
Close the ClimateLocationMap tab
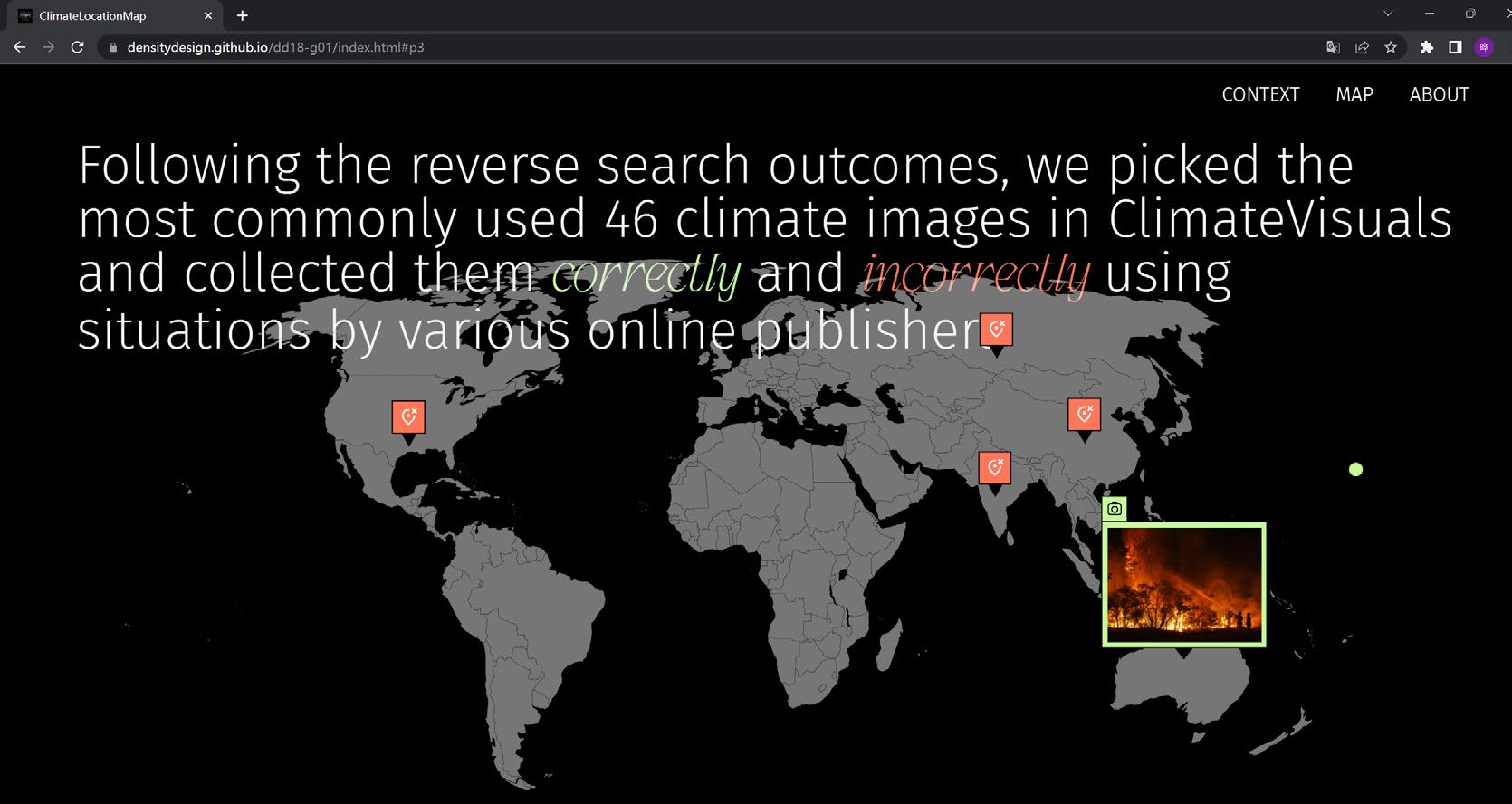pos(208,15)
